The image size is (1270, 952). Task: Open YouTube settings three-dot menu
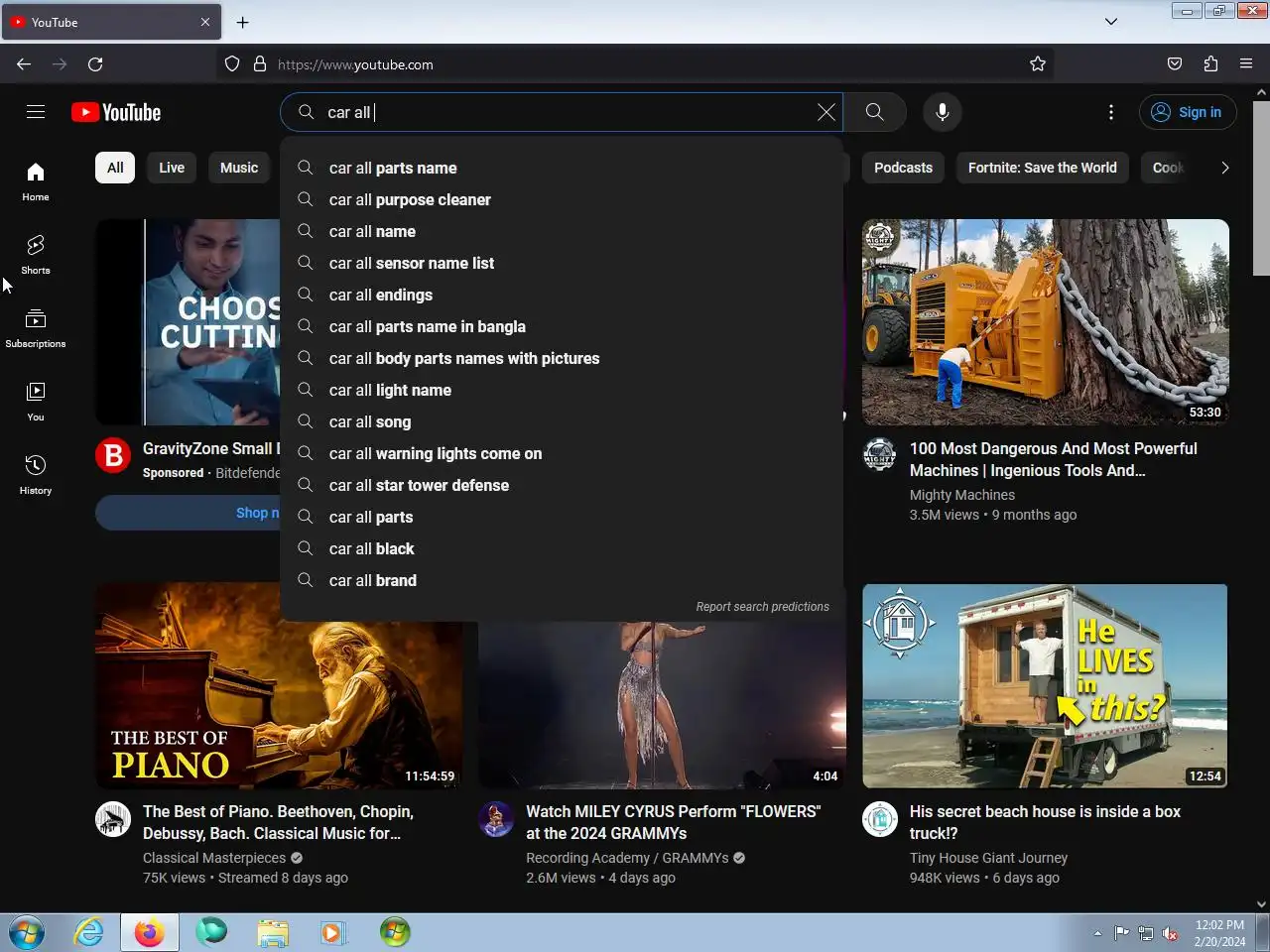pos(1111,112)
